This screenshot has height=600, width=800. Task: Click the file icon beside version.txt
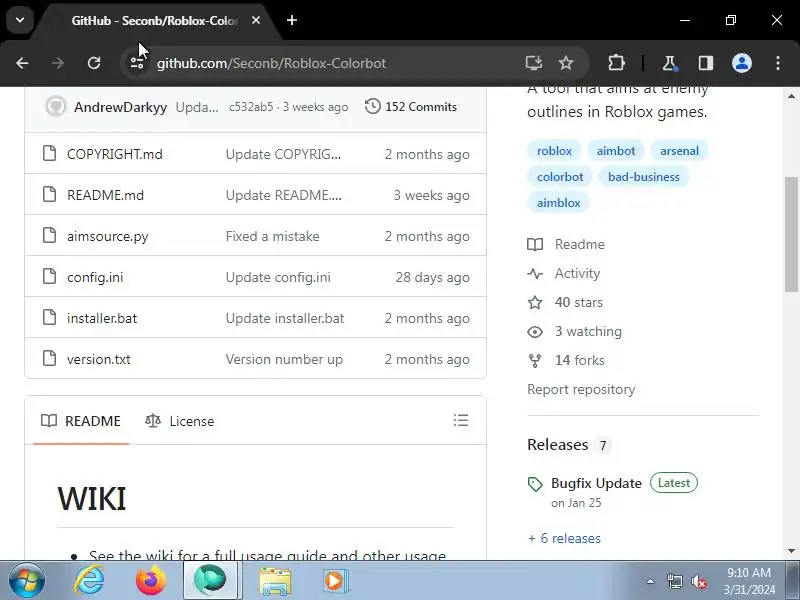(x=49, y=358)
